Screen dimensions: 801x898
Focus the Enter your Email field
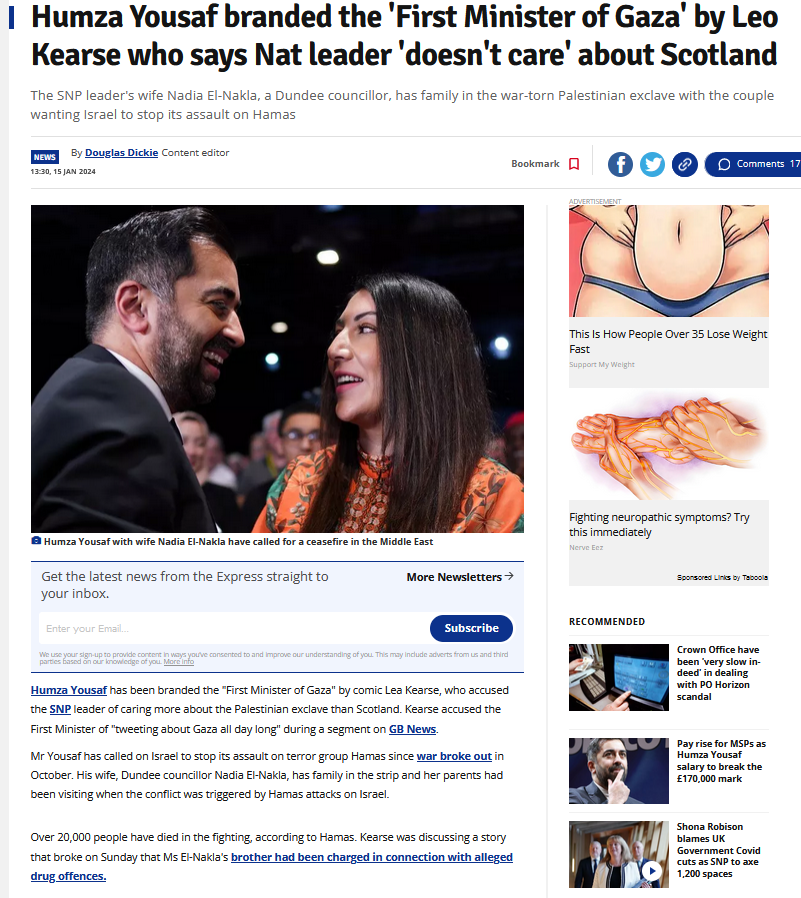[x=234, y=628]
